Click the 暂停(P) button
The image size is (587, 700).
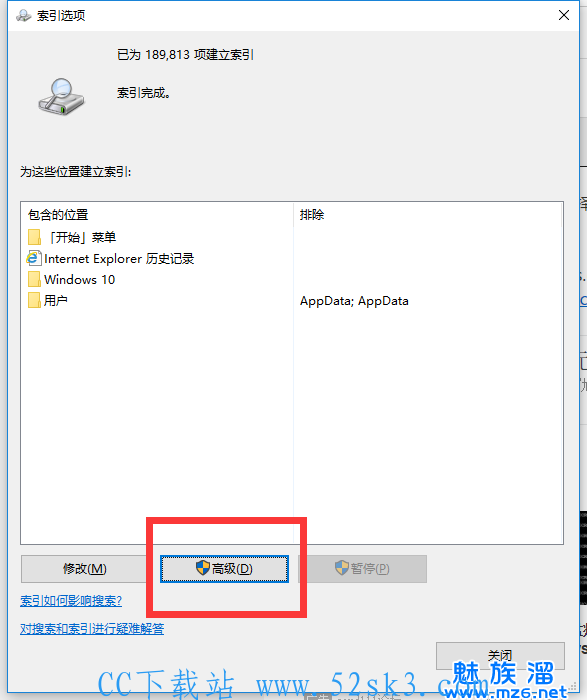362,569
